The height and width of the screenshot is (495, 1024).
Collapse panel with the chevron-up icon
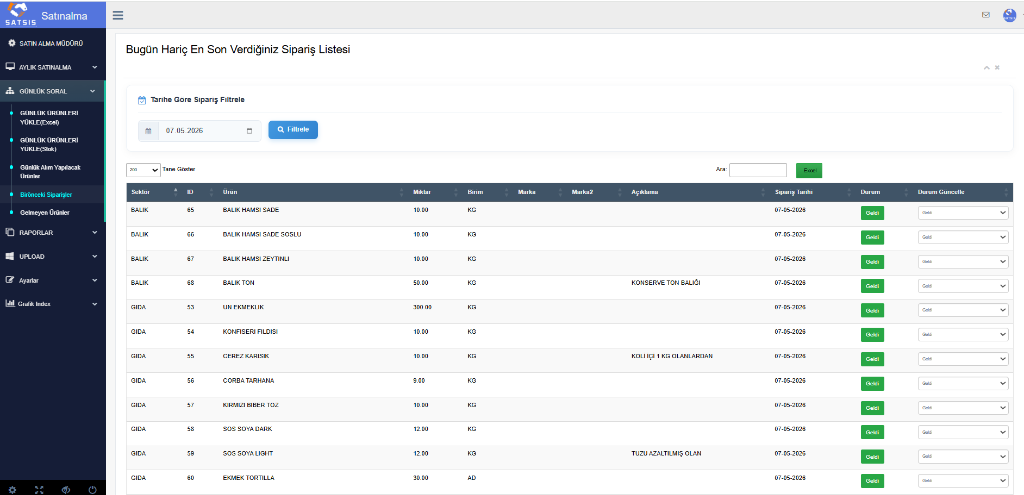(987, 67)
